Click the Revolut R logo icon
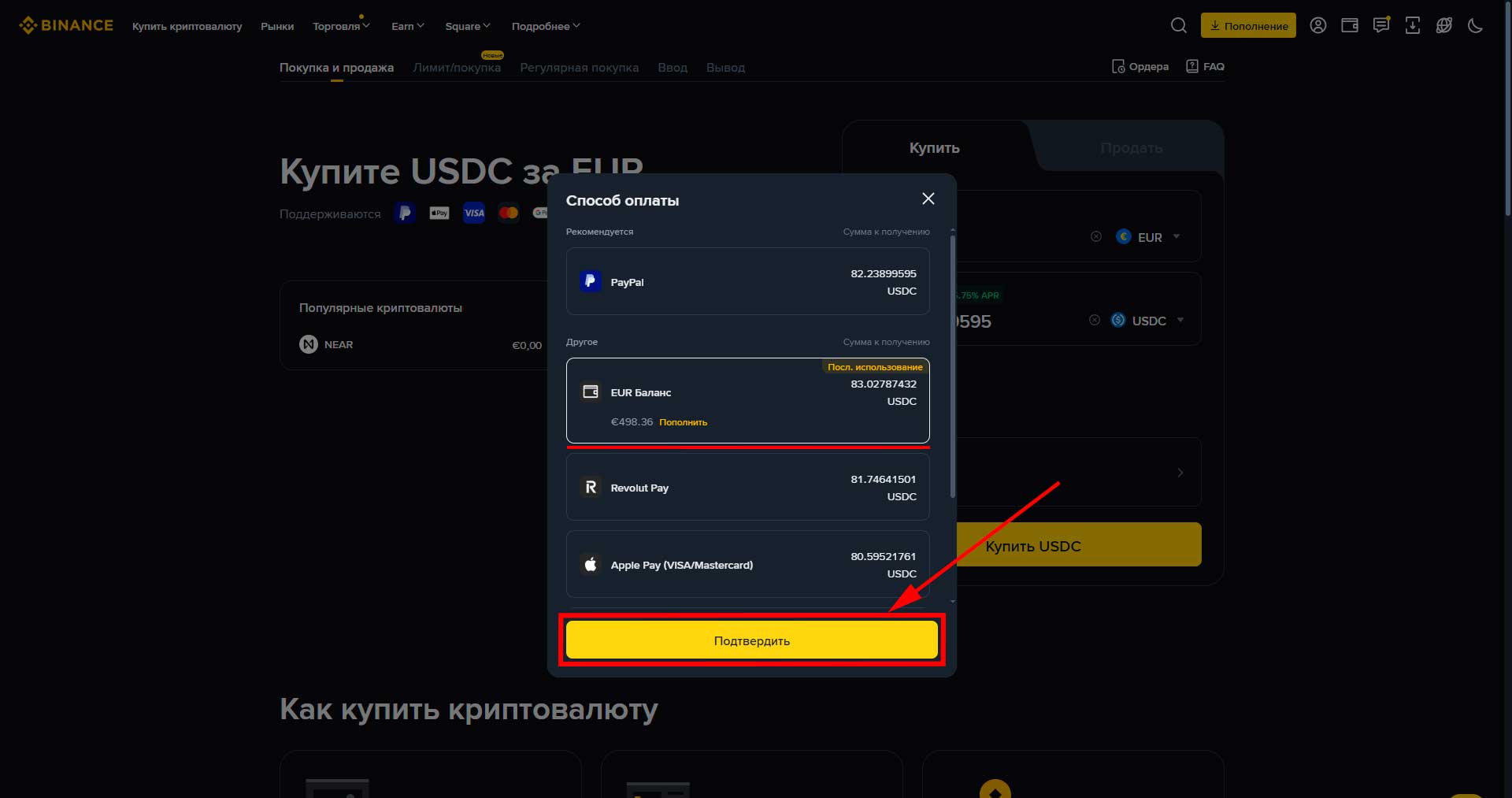The width and height of the screenshot is (1512, 798). (x=591, y=487)
